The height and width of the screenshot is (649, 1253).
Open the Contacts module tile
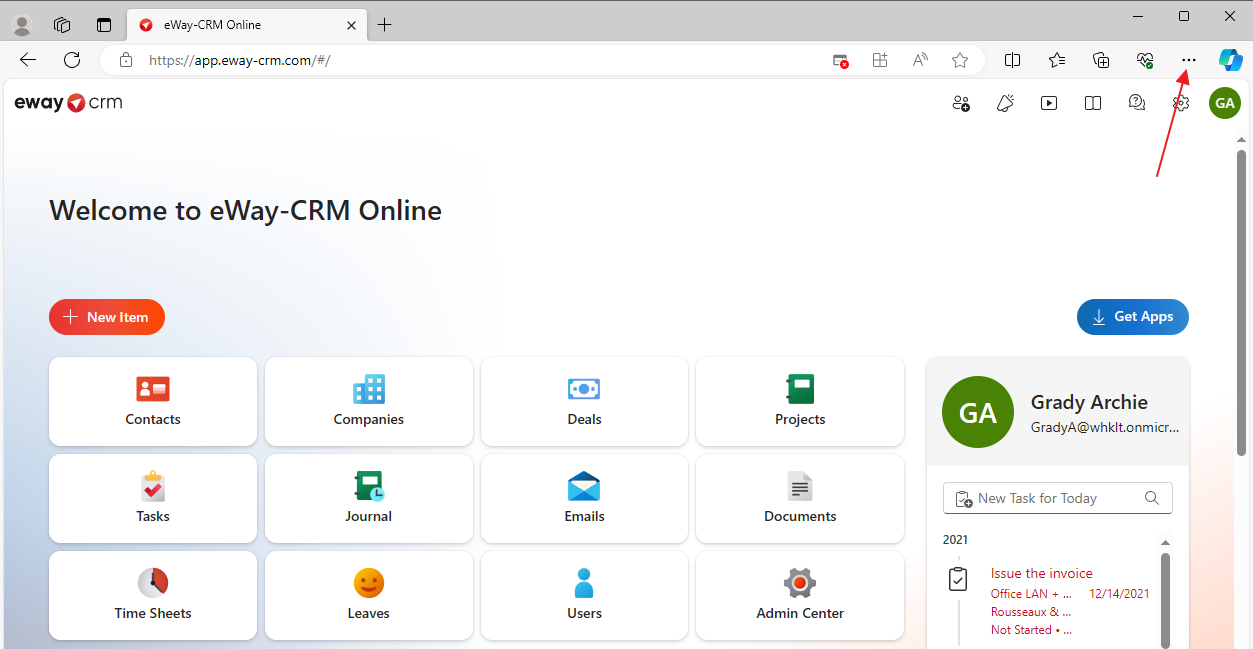click(x=153, y=402)
